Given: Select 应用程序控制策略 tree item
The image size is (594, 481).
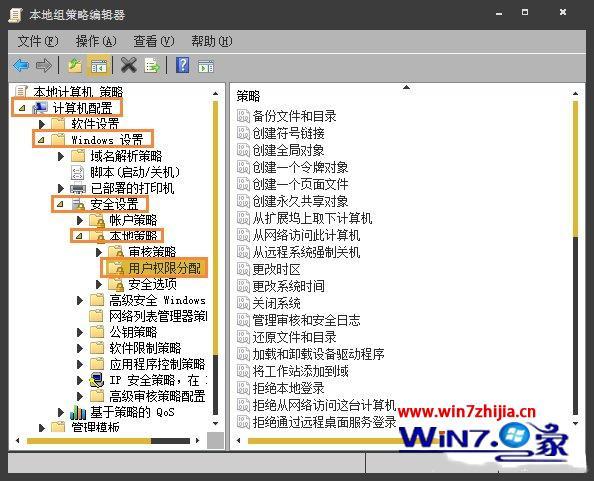Looking at the screenshot, I should click(157, 364).
